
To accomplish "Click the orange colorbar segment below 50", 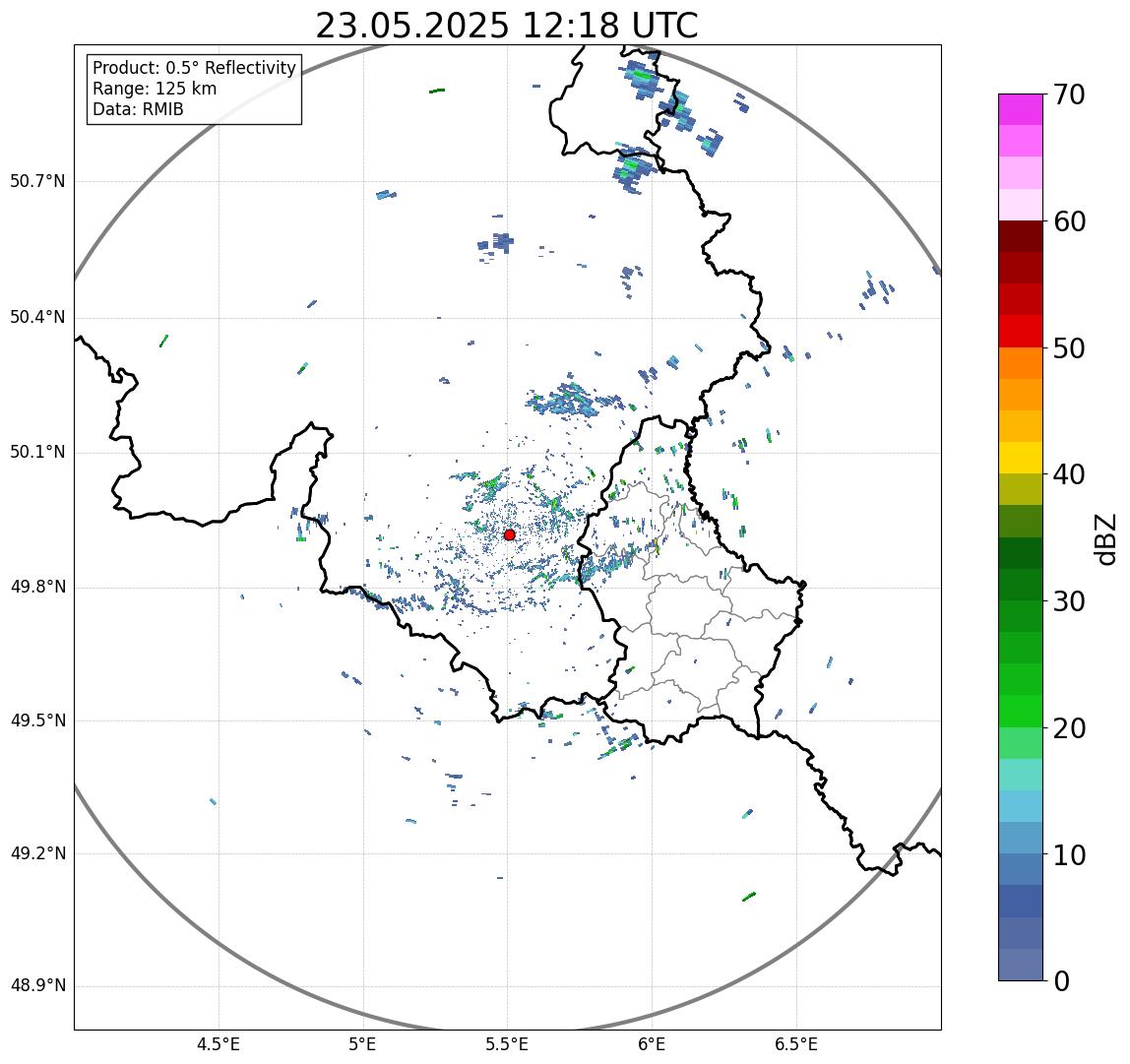I will coord(1021,363).
